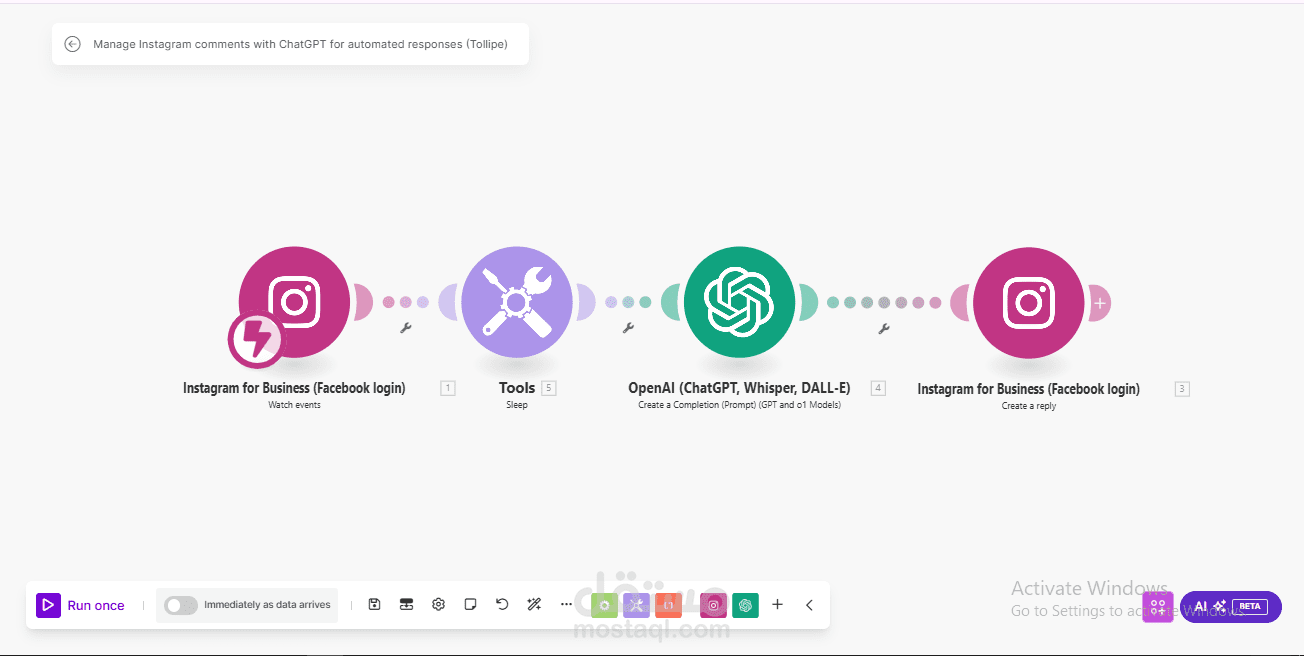The image size is (1304, 656).
Task: Run the scenario once
Action: (81, 605)
